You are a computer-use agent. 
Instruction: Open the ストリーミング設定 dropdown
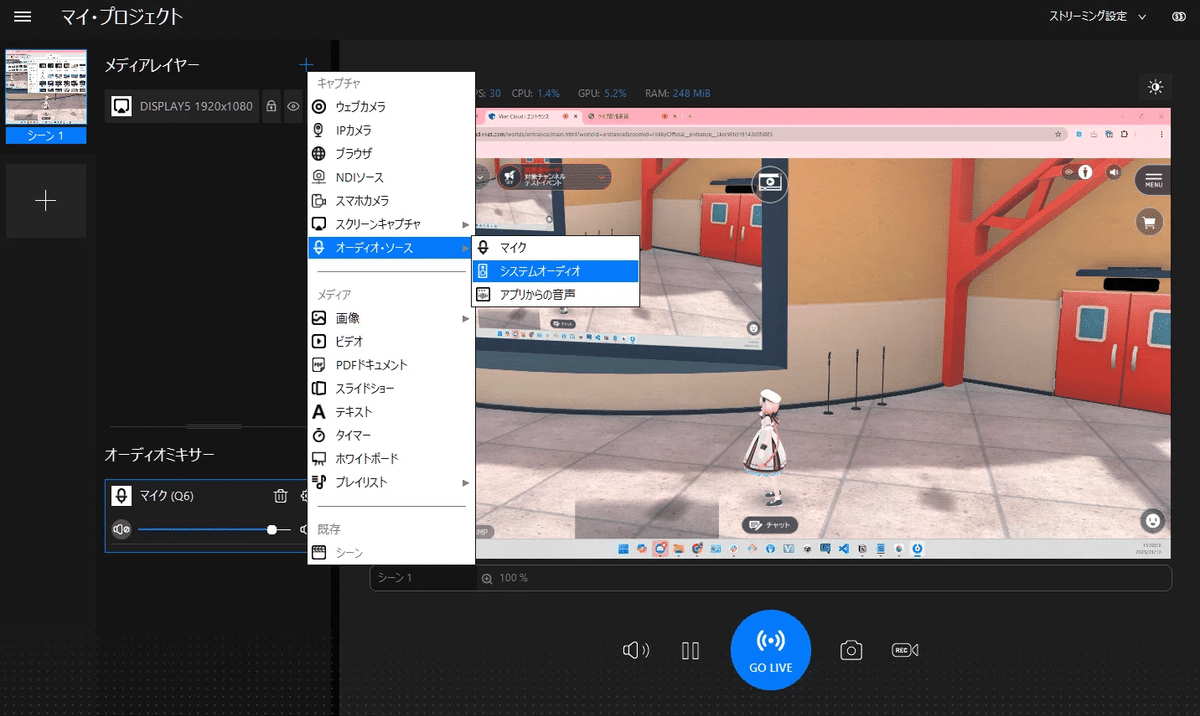pos(1097,17)
